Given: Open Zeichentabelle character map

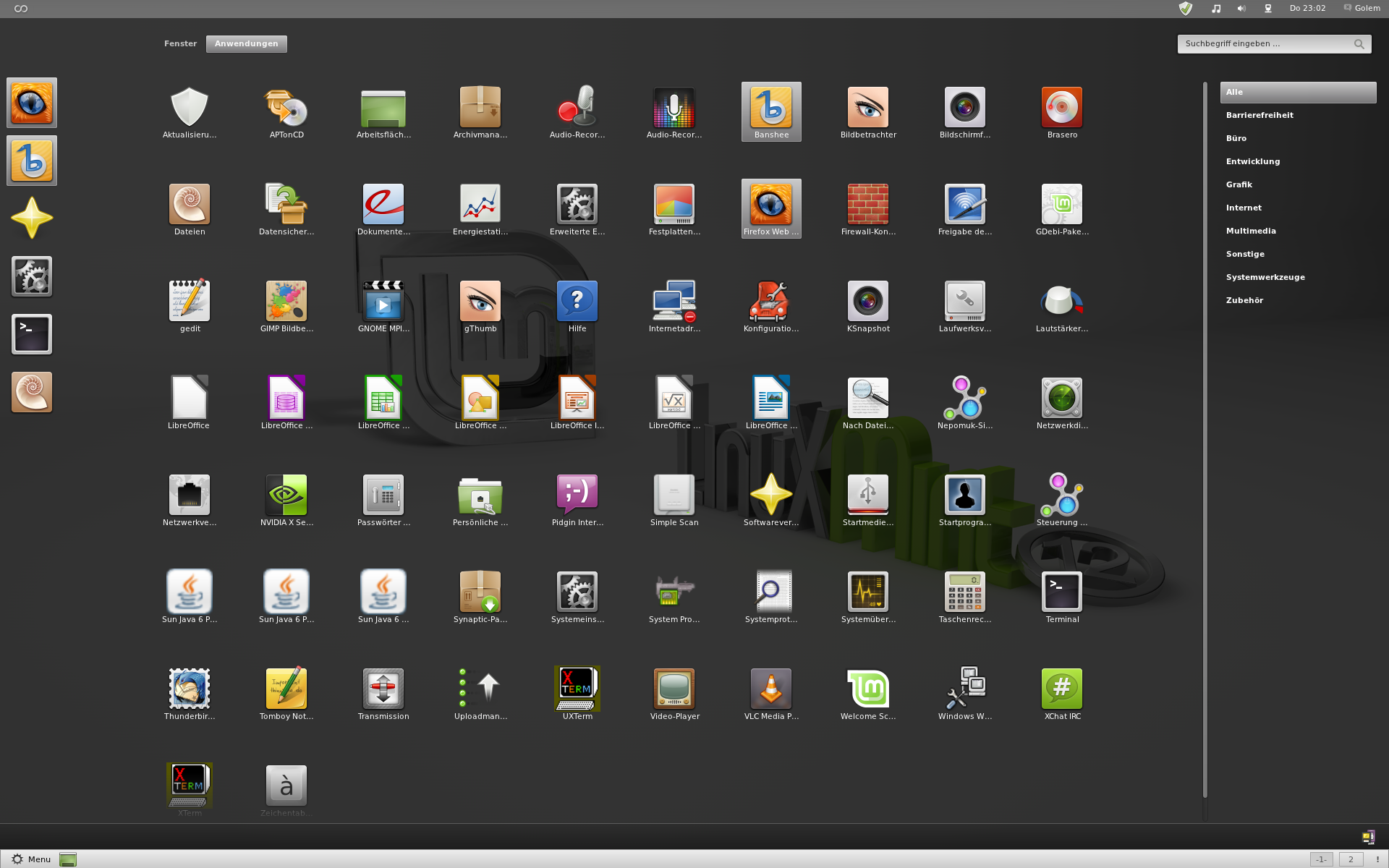Looking at the screenshot, I should (286, 791).
